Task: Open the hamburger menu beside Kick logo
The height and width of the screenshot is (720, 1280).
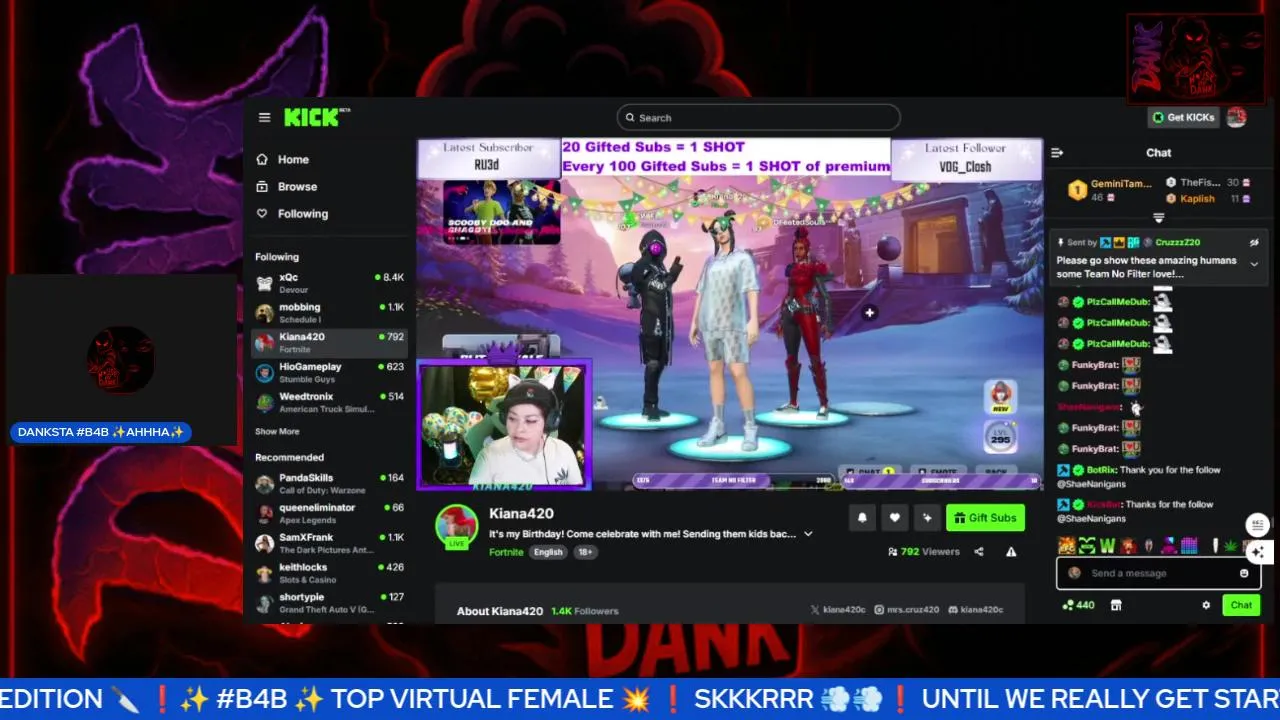Action: pyautogui.click(x=264, y=117)
